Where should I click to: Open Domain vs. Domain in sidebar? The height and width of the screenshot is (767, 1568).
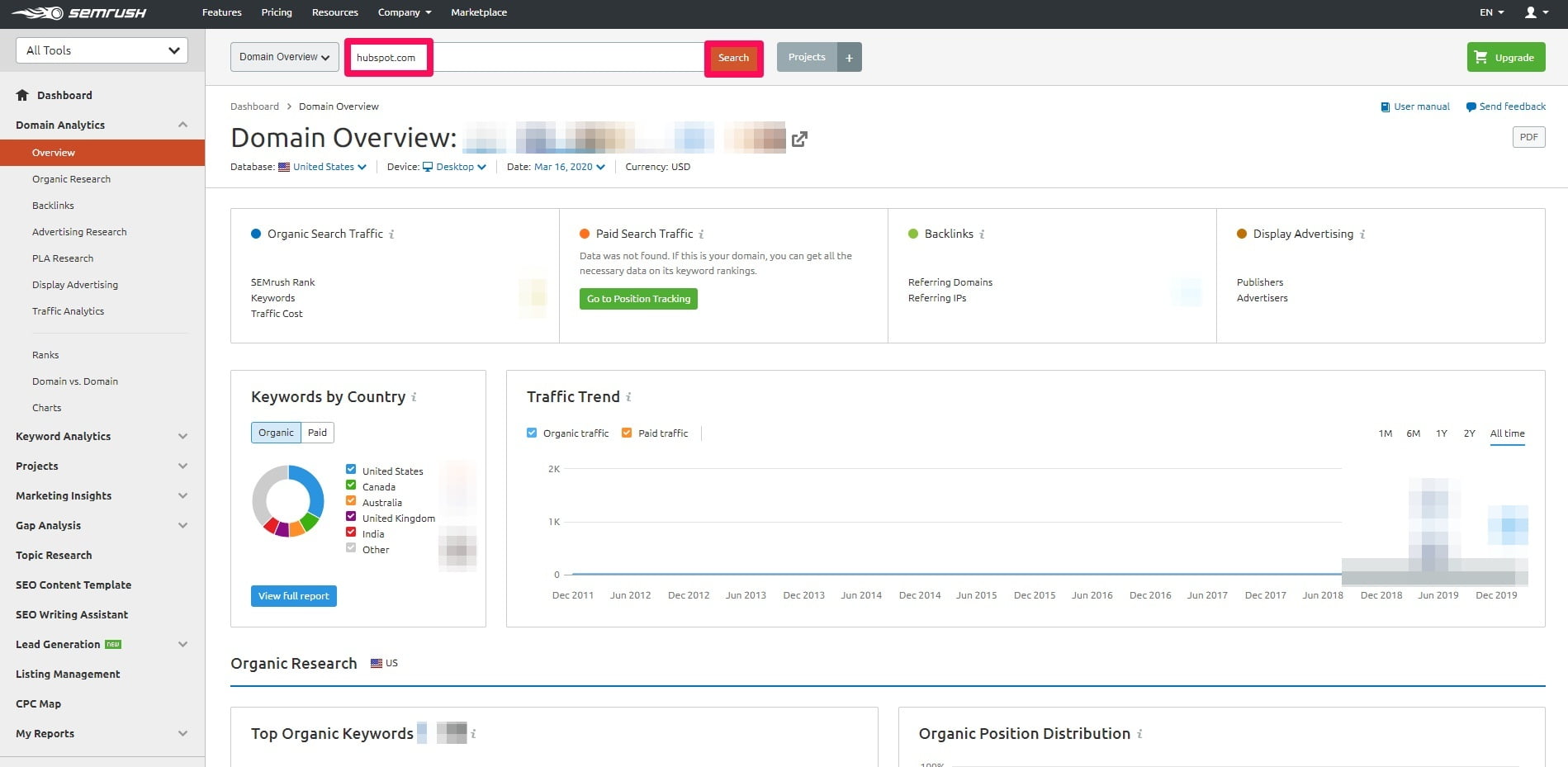click(75, 381)
